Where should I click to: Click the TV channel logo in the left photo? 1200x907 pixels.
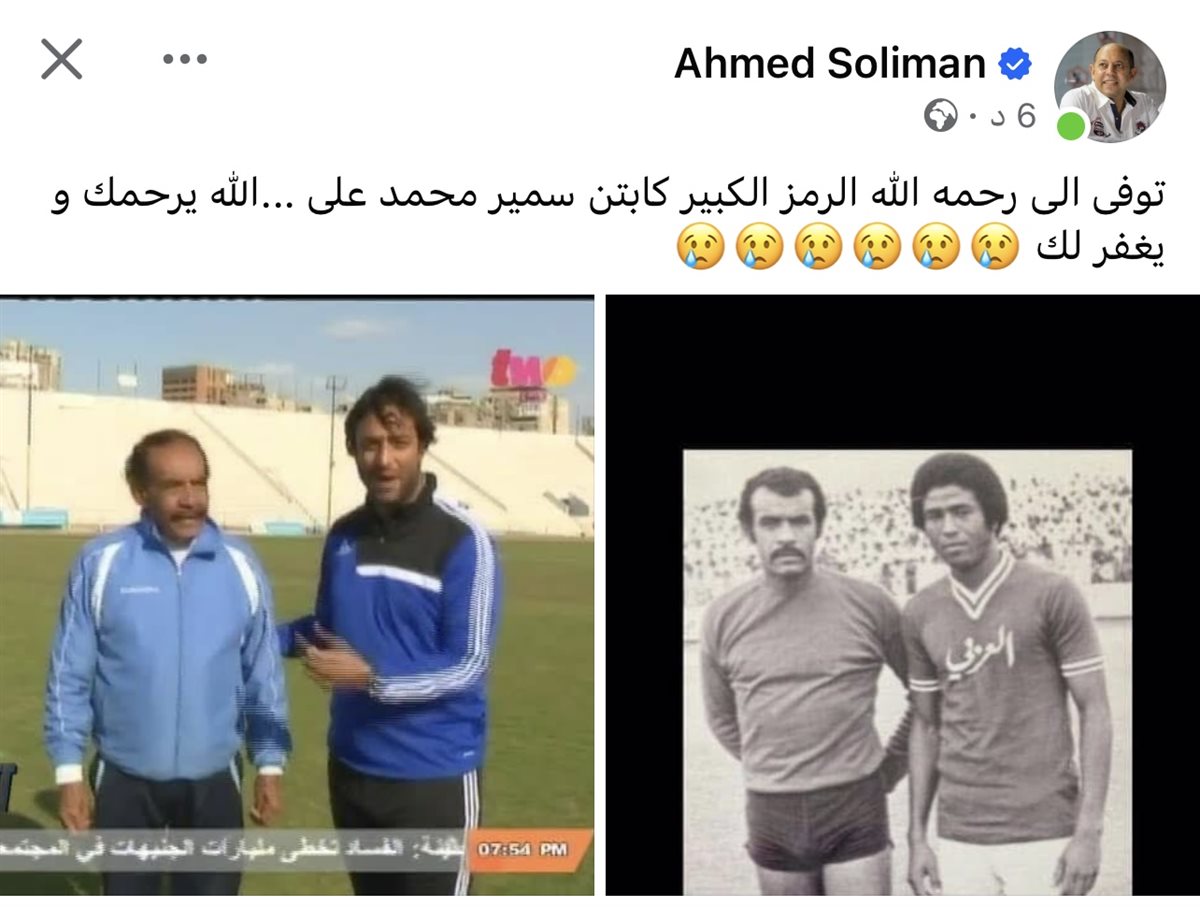[532, 371]
